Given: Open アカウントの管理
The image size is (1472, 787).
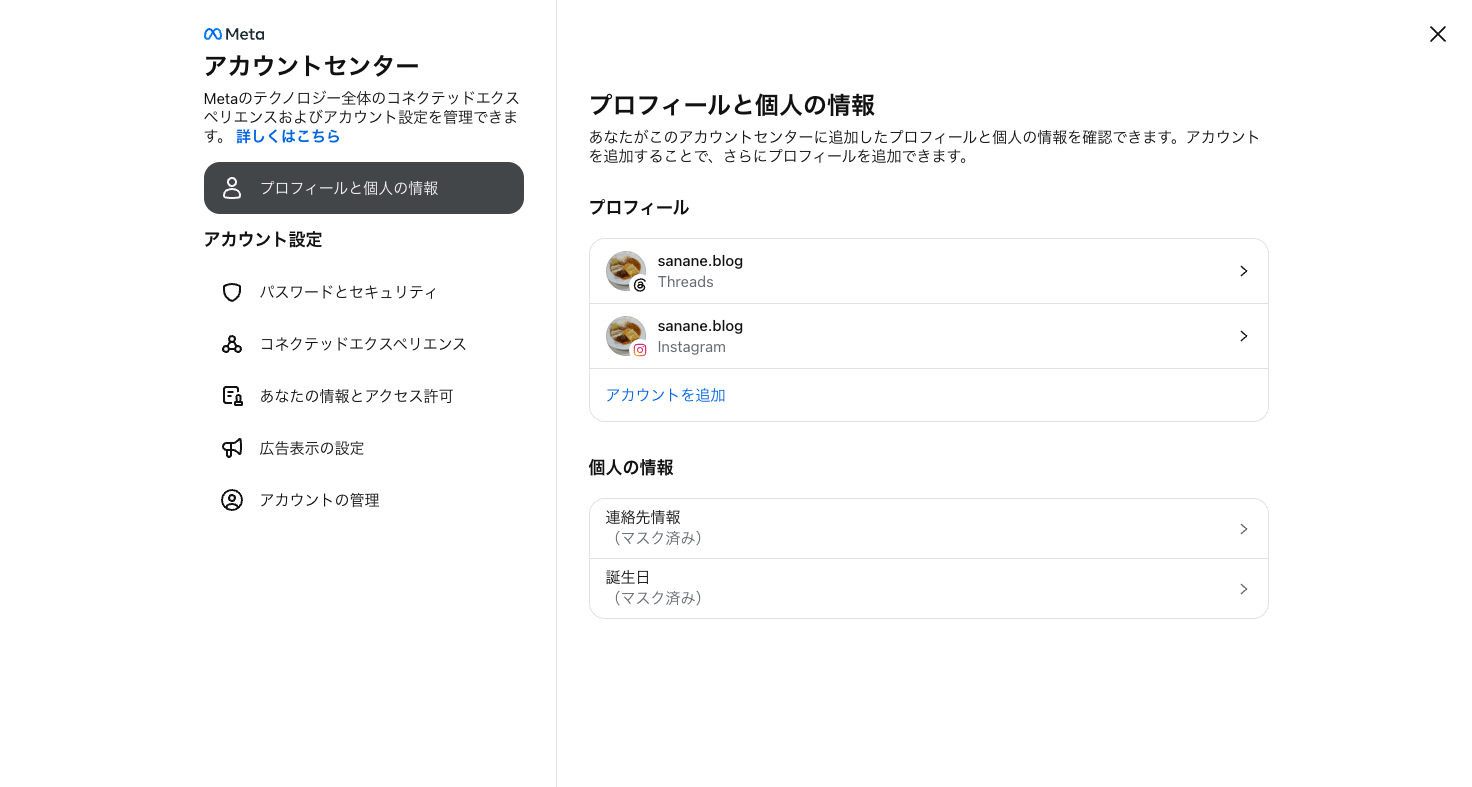Looking at the screenshot, I should point(364,500).
